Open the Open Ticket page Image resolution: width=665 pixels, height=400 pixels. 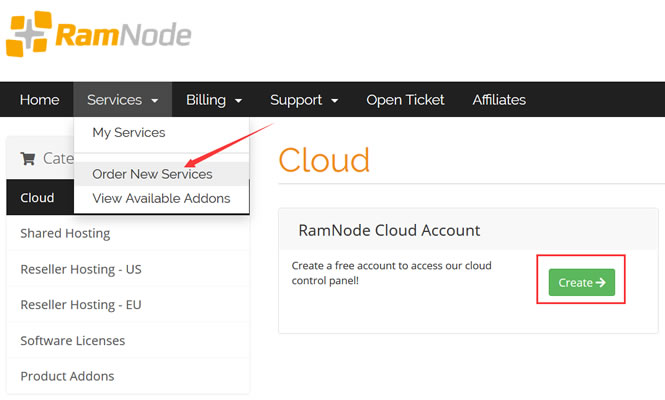pos(405,100)
